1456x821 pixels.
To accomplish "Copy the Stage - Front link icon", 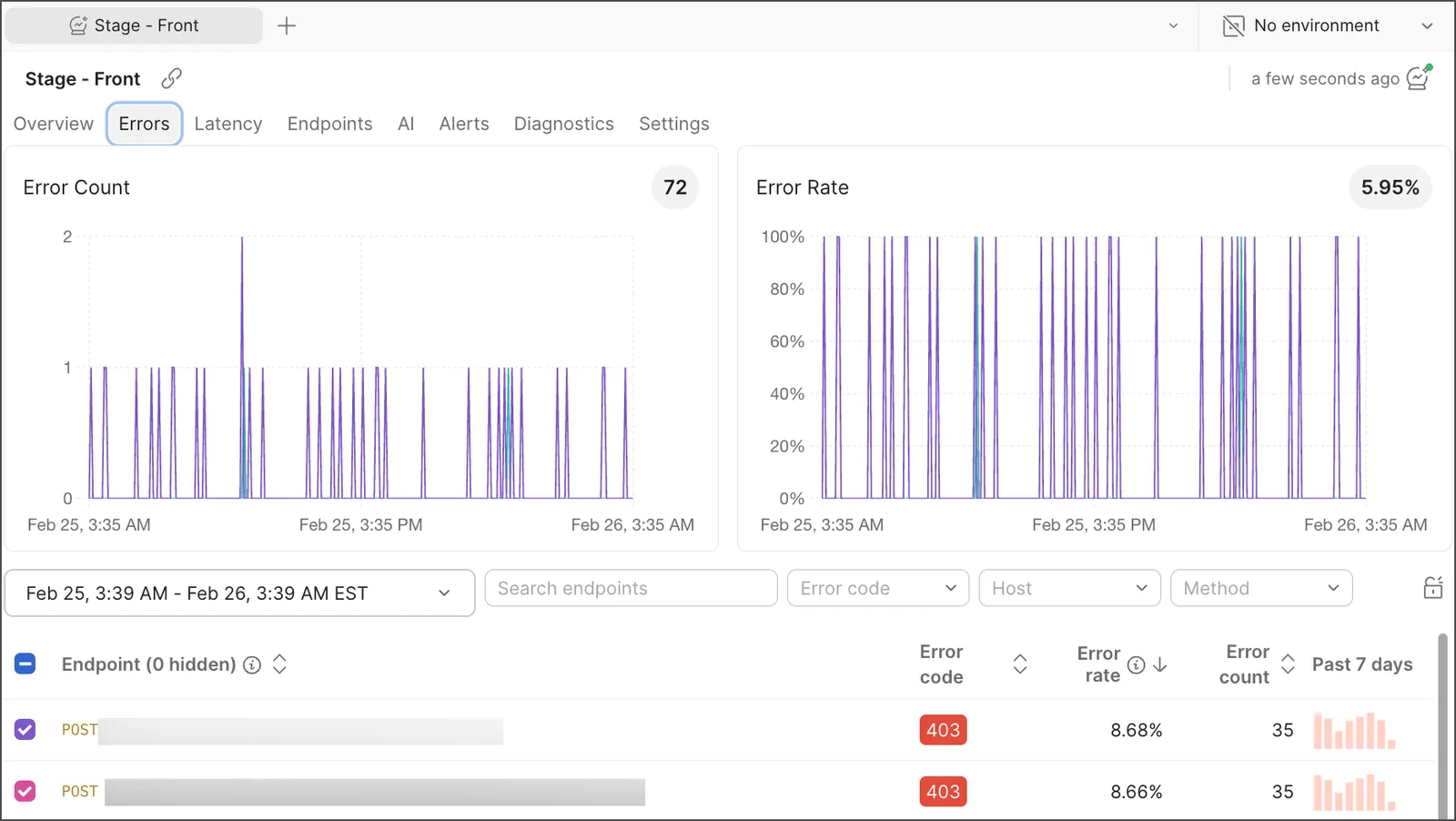I will [x=171, y=78].
